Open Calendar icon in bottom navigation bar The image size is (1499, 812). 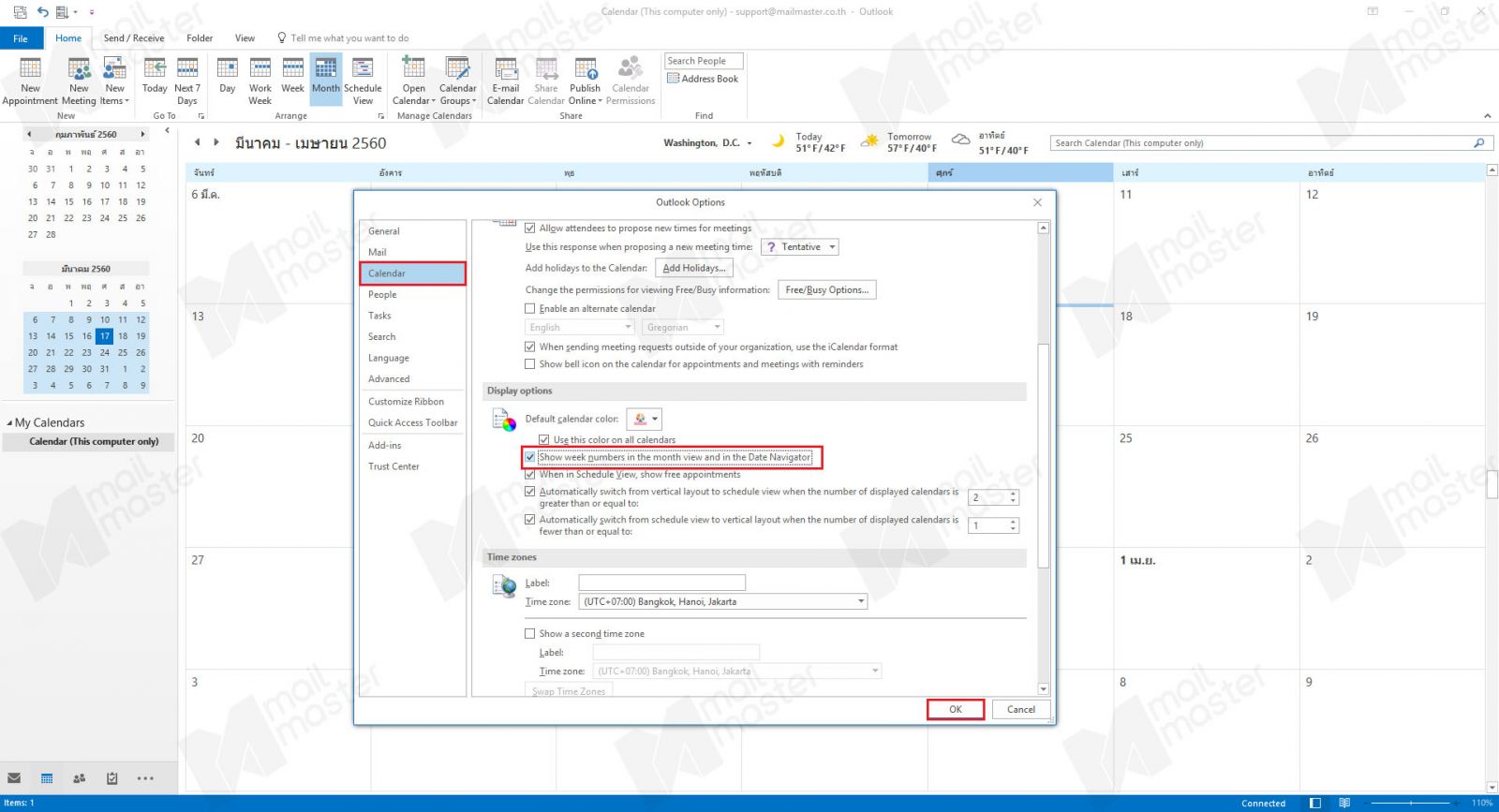(47, 778)
